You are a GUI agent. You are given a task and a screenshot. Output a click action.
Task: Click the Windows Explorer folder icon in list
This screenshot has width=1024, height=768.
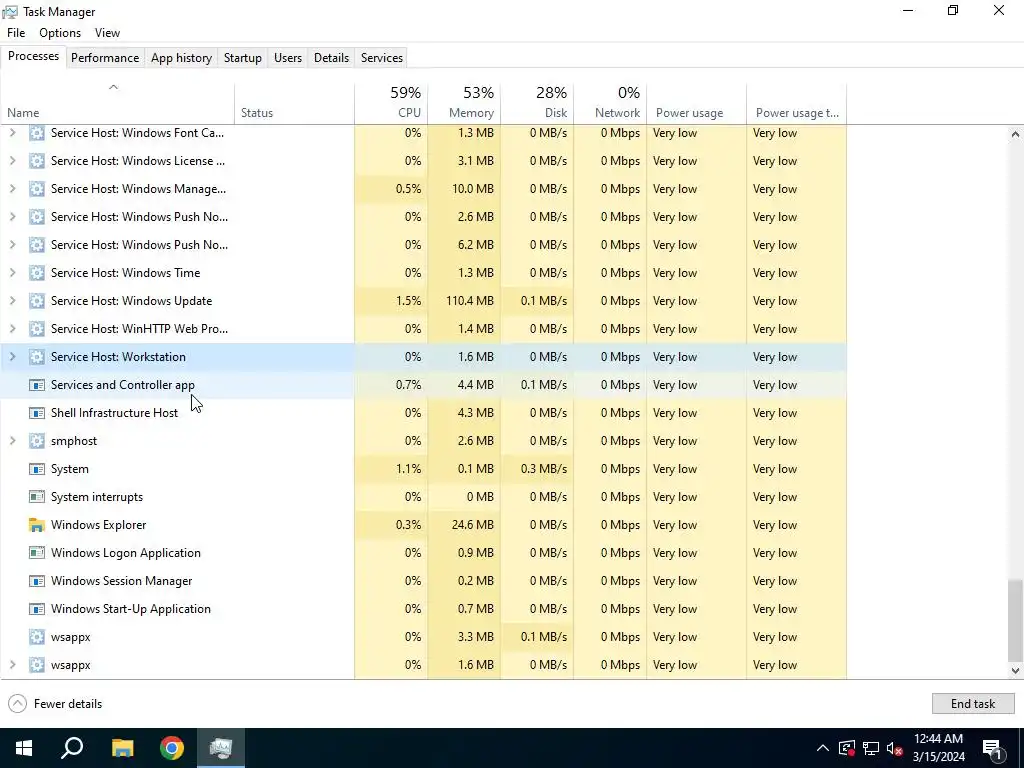37,525
